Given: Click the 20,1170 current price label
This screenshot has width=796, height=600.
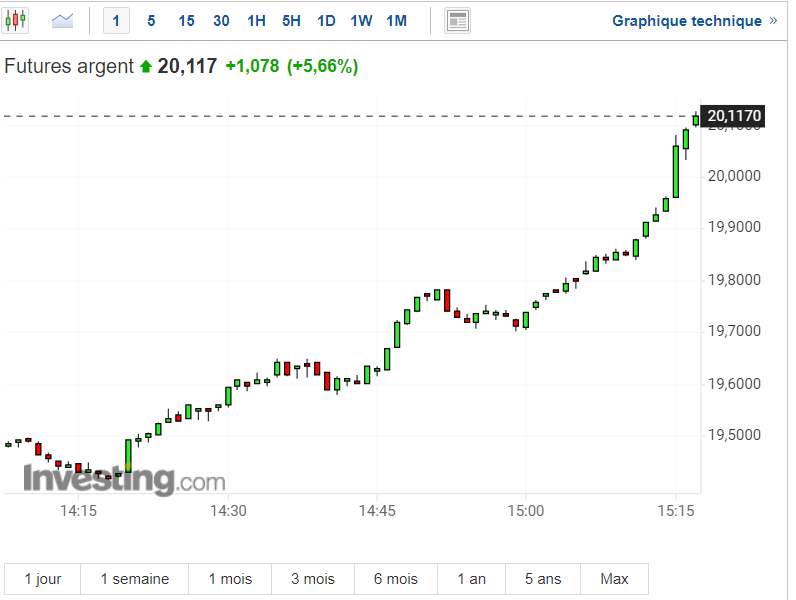Looking at the screenshot, I should point(733,116).
